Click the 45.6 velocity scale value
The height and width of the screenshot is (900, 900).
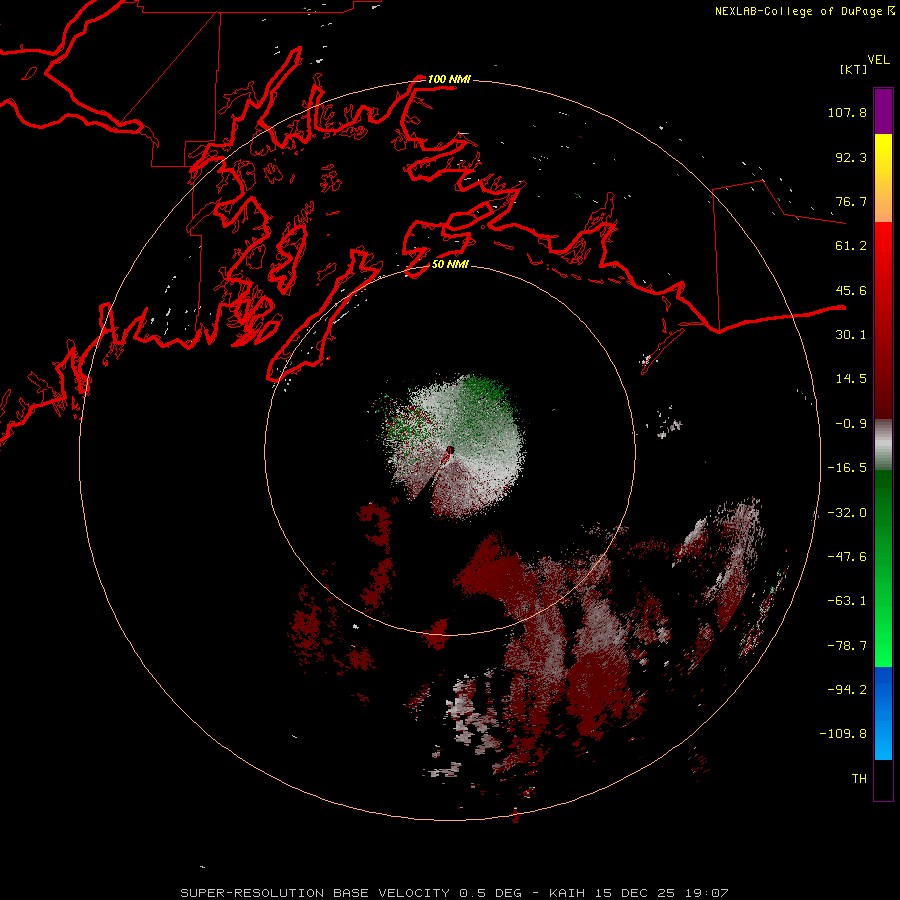pyautogui.click(x=851, y=290)
